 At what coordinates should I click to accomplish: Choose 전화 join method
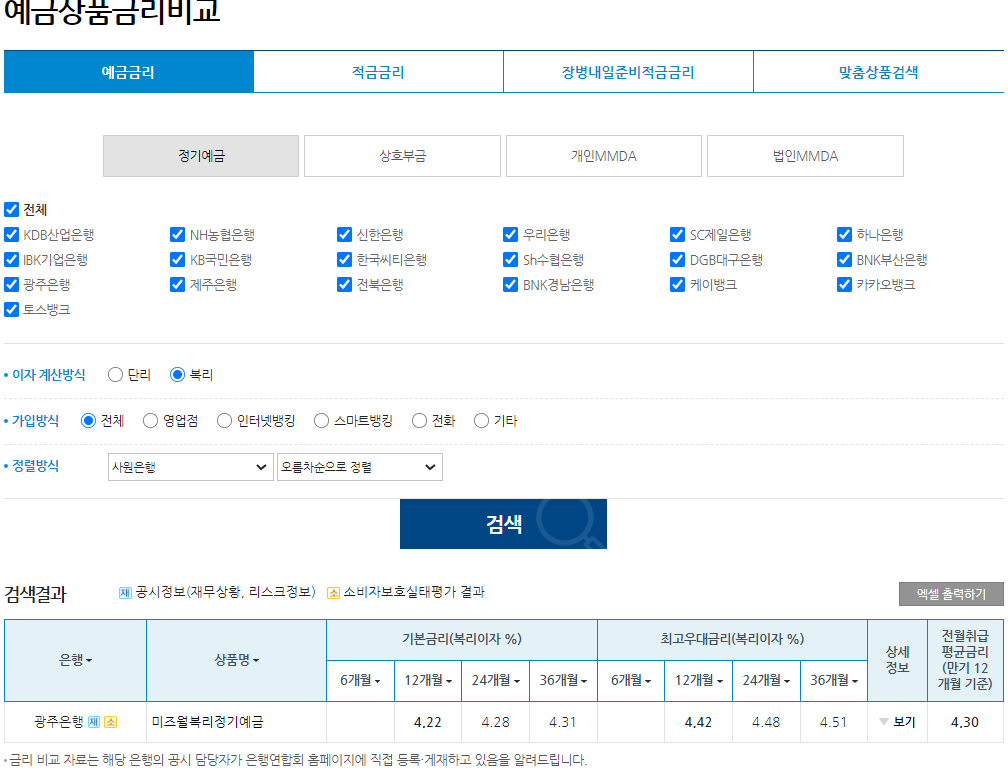(x=419, y=421)
